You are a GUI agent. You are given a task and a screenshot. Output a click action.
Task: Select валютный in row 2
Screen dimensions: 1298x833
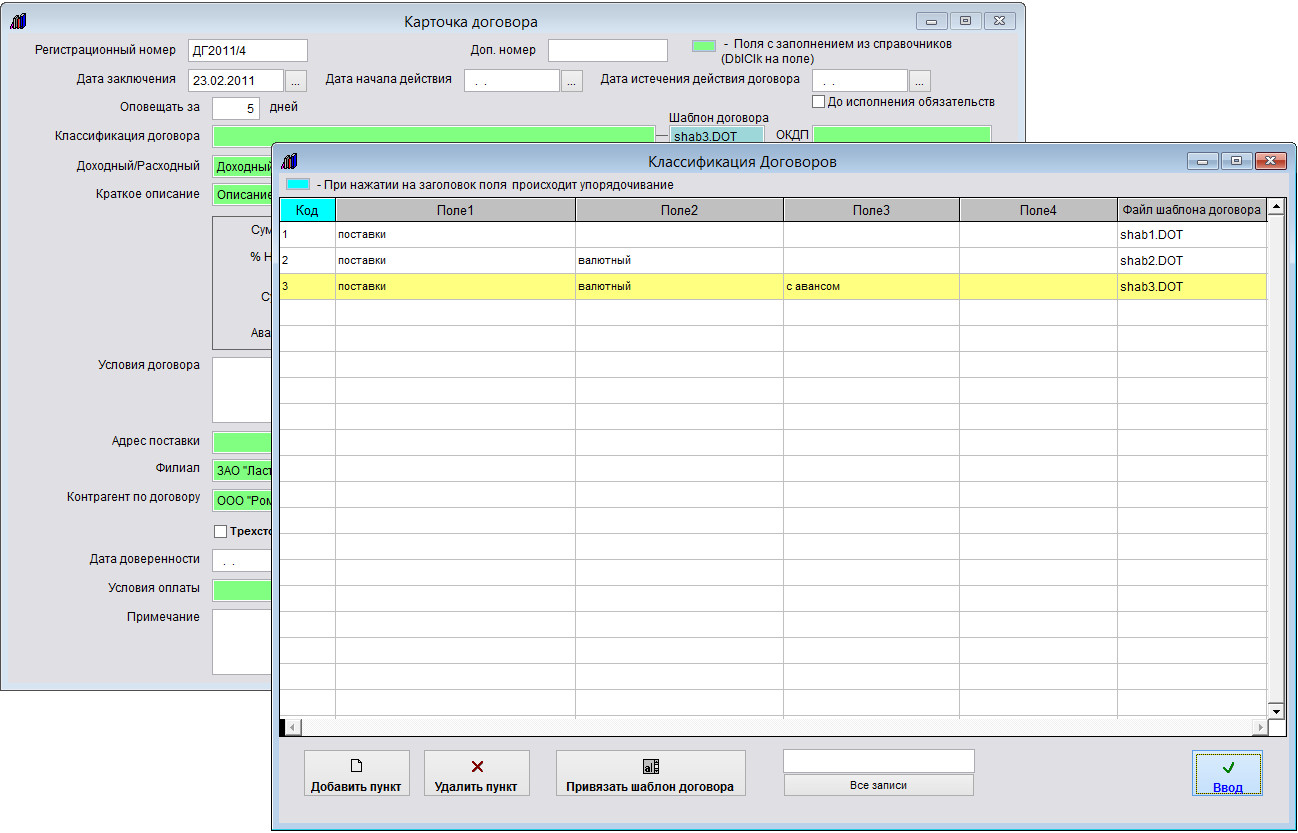pyautogui.click(x=679, y=261)
